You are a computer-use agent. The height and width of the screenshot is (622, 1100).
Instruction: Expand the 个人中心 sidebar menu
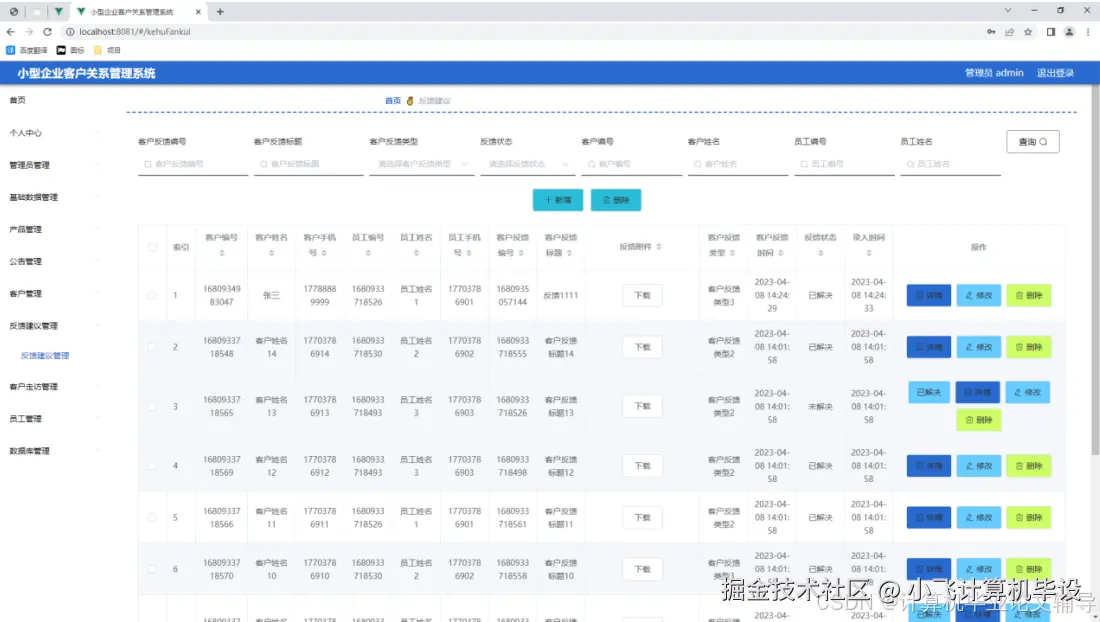(54, 133)
